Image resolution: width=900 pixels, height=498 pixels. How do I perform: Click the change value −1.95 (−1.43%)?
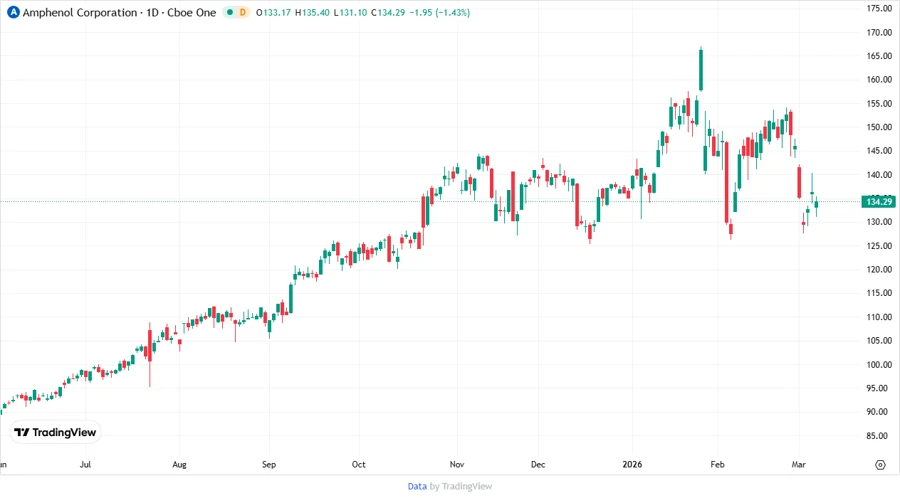coord(439,12)
